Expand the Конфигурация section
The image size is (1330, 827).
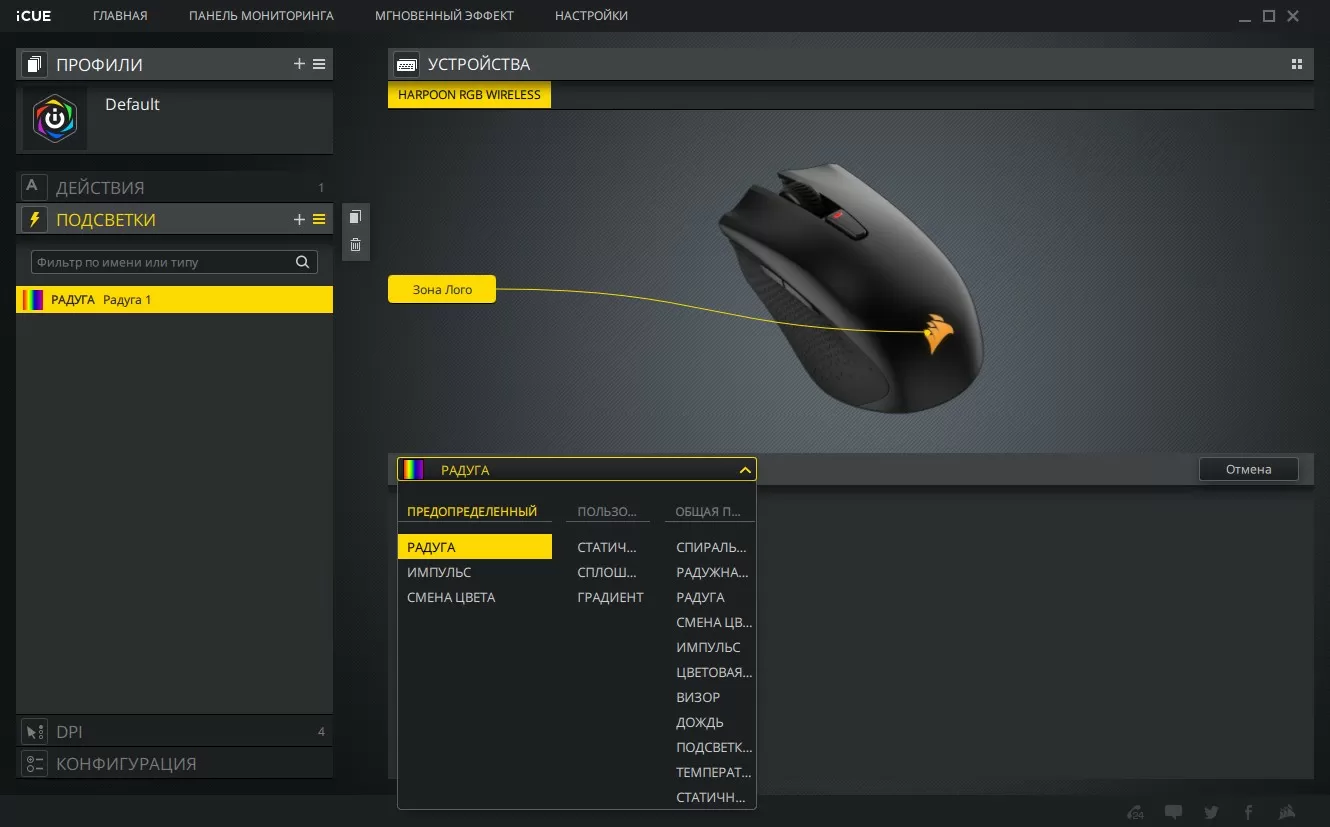(174, 764)
